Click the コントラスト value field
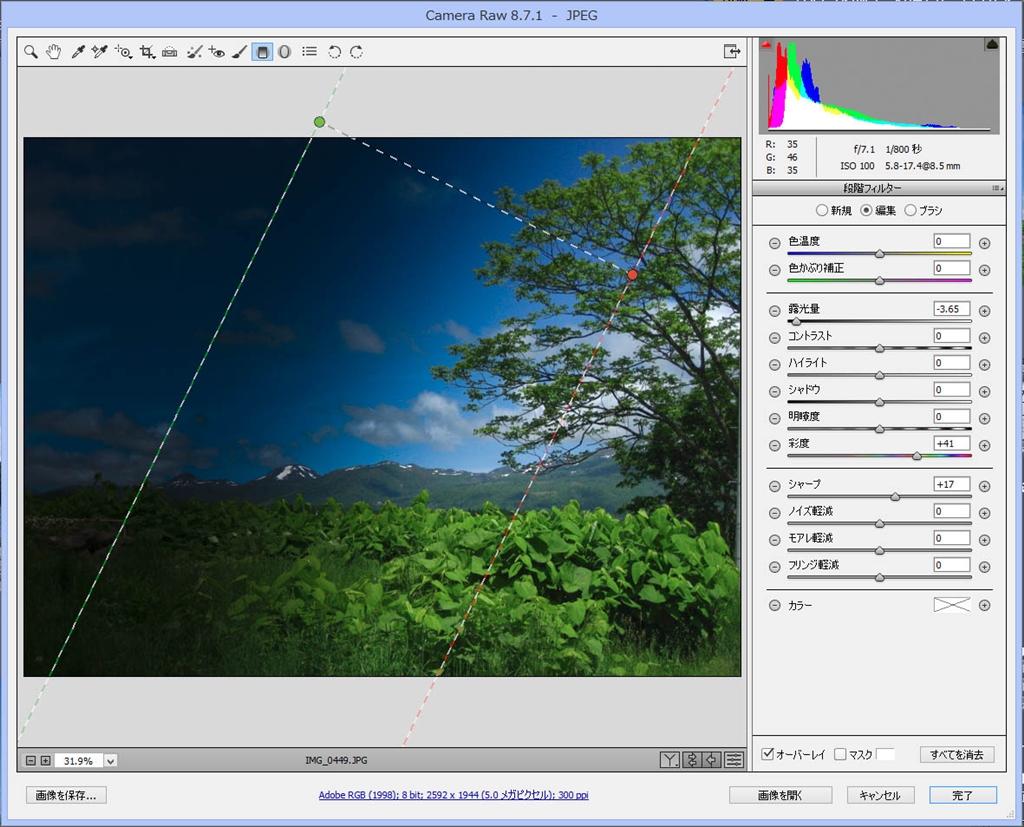This screenshot has width=1024, height=827. (952, 336)
